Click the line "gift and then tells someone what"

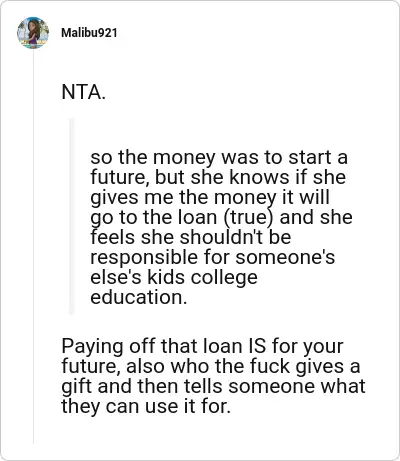tap(213, 387)
